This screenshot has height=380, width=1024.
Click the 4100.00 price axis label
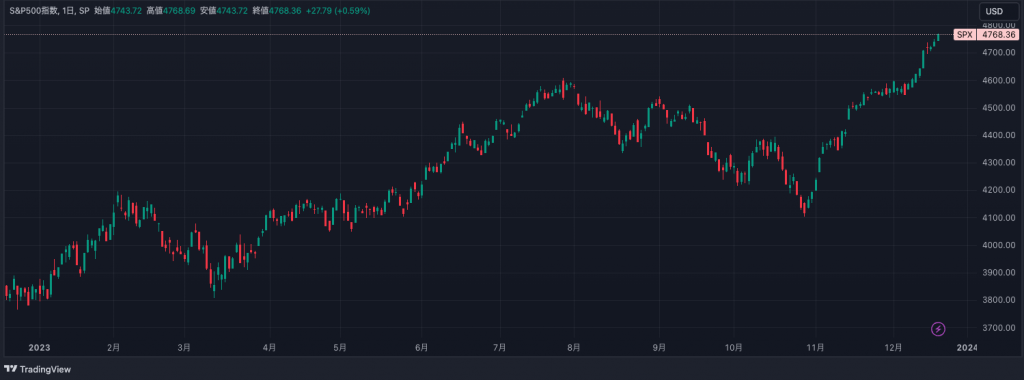click(999, 217)
